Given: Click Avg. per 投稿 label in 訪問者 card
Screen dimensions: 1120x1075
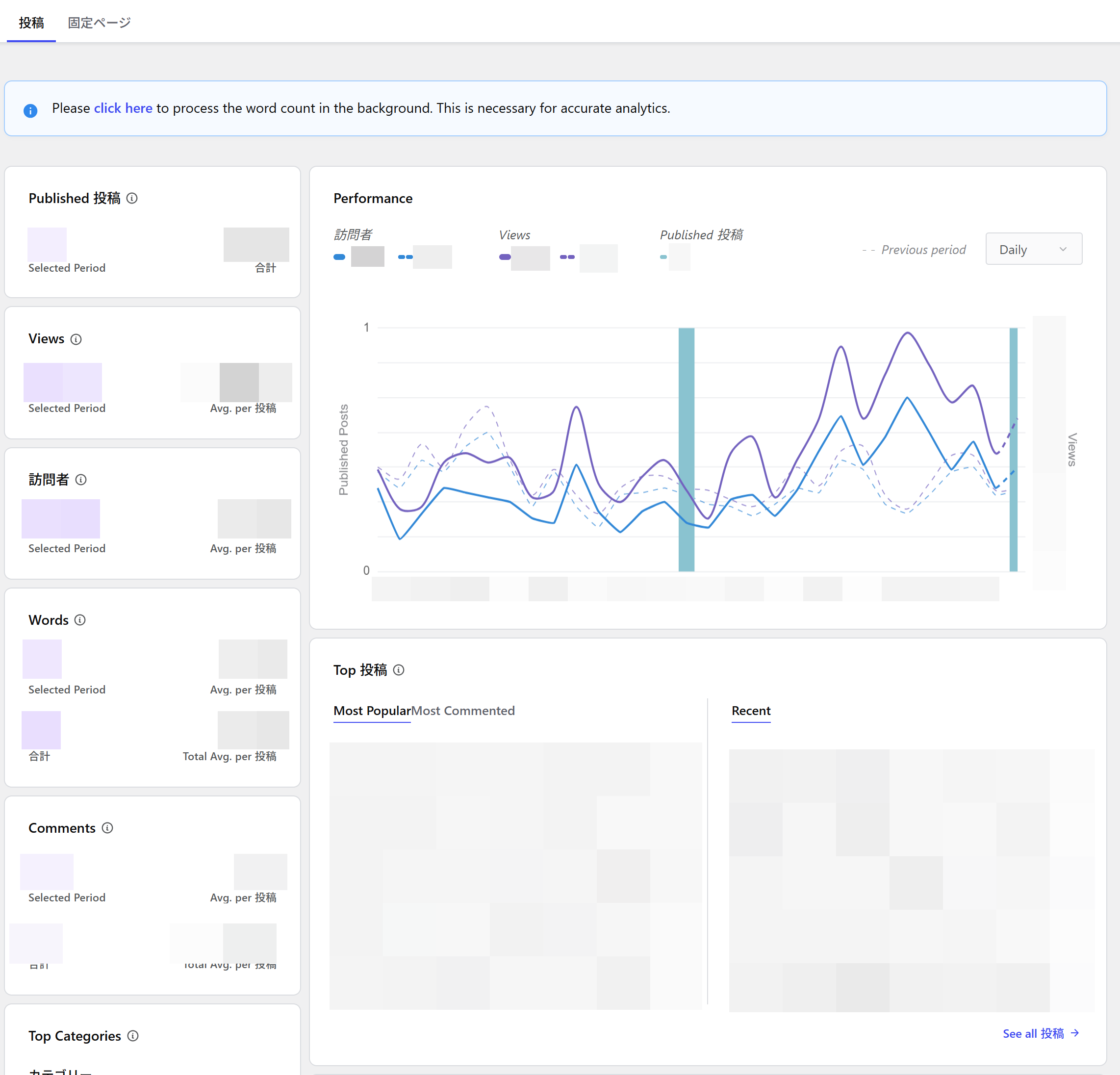Looking at the screenshot, I should (243, 548).
